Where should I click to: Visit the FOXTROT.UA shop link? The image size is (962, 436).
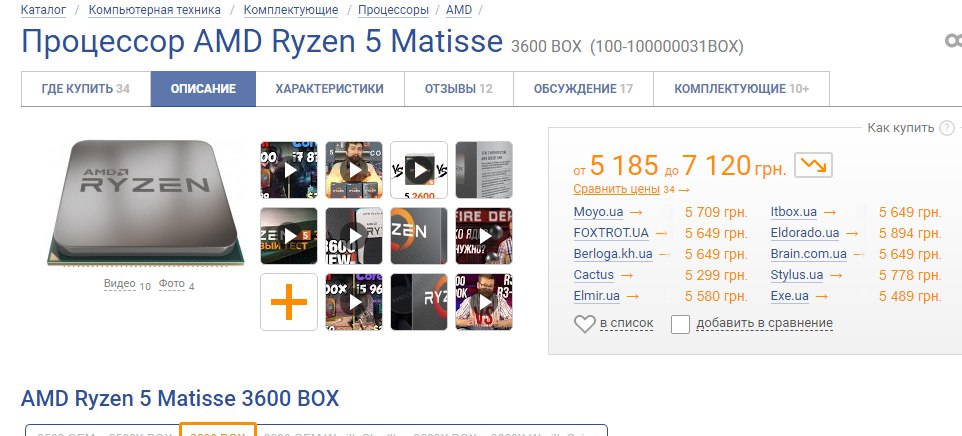(x=611, y=233)
